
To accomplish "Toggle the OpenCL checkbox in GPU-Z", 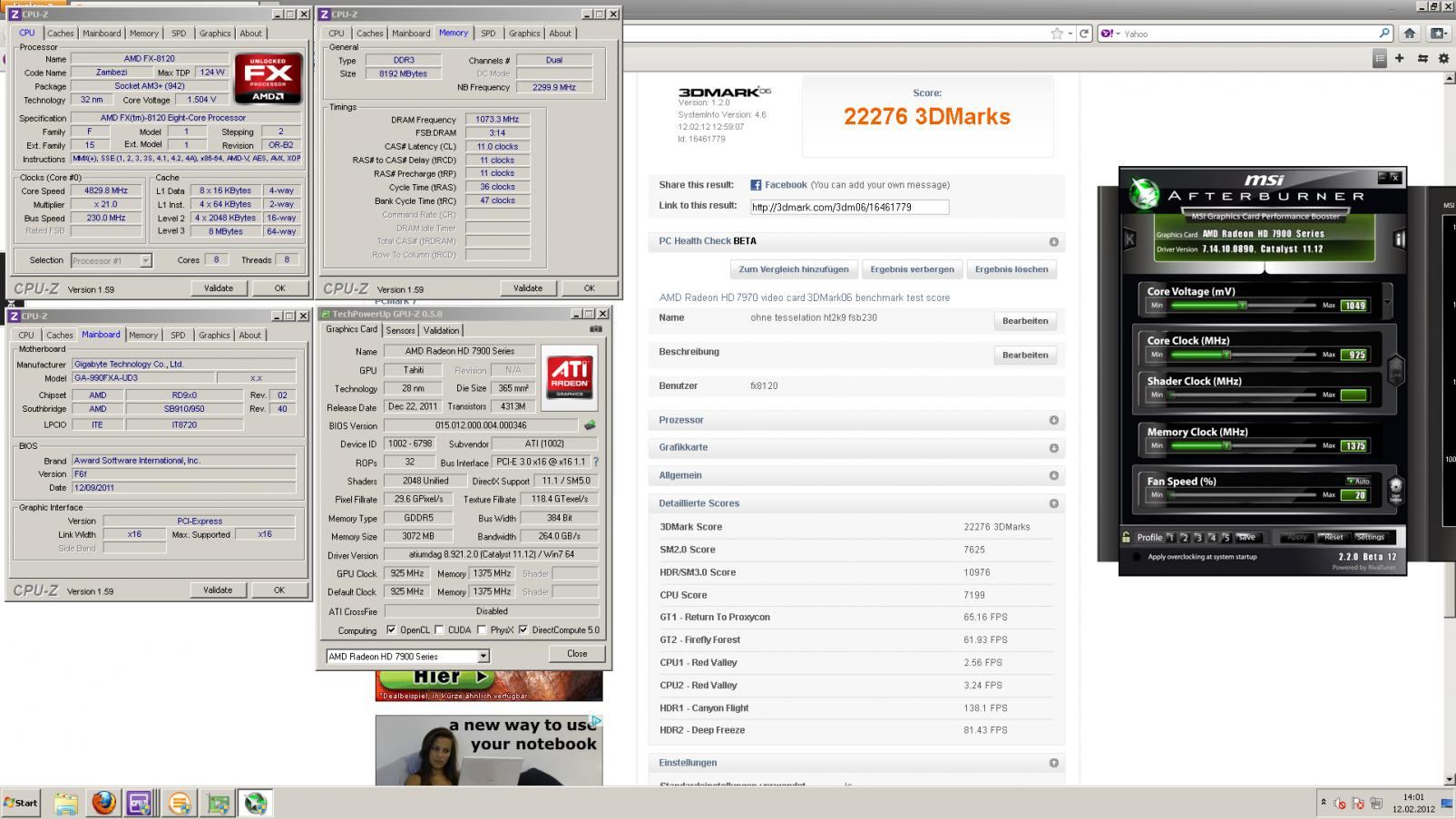I will tap(391, 630).
